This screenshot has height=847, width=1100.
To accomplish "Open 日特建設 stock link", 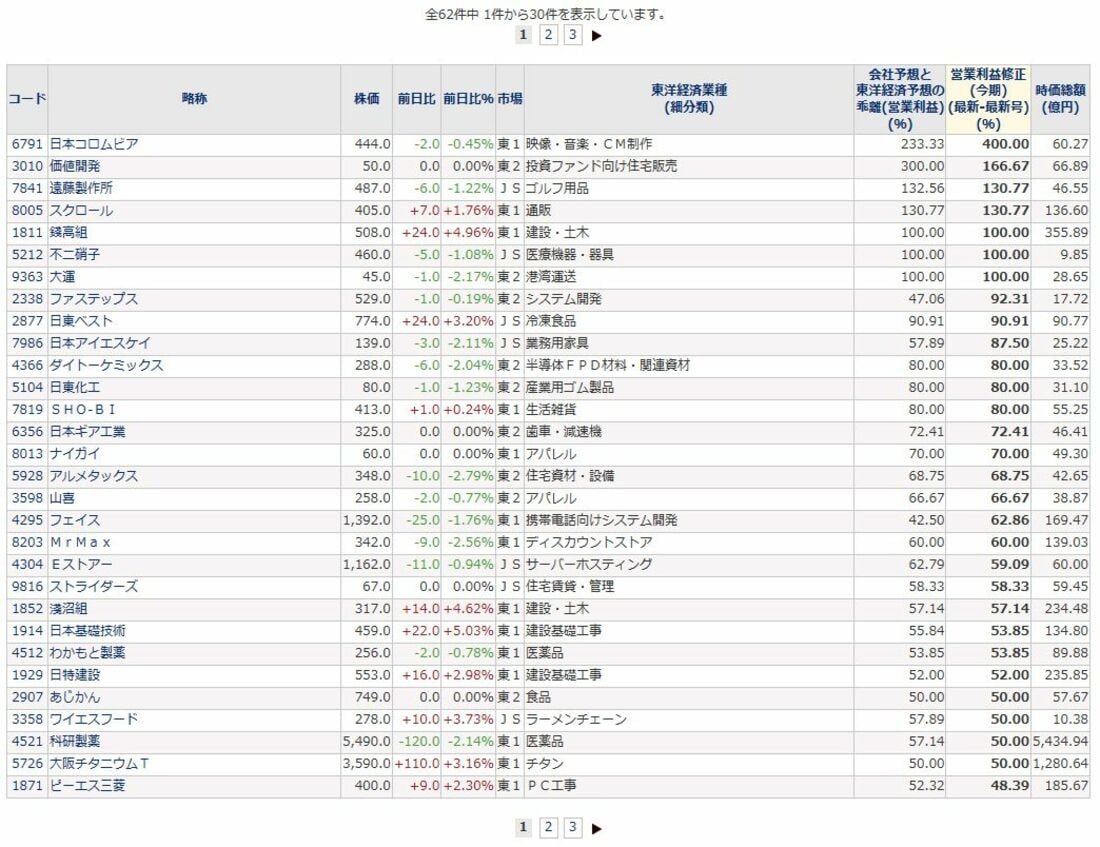I will click(74, 675).
